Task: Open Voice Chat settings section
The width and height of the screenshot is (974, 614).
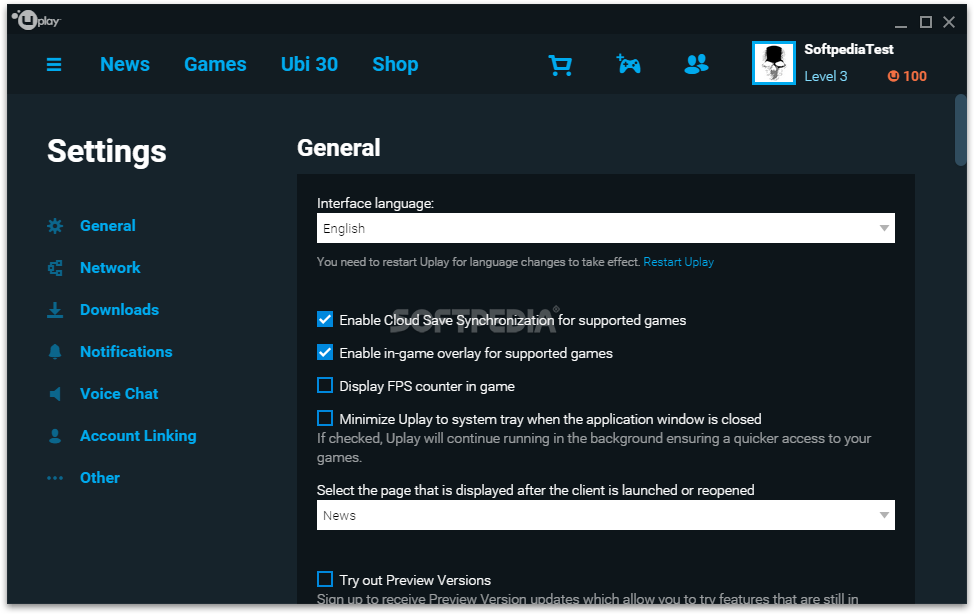Action: pos(119,393)
